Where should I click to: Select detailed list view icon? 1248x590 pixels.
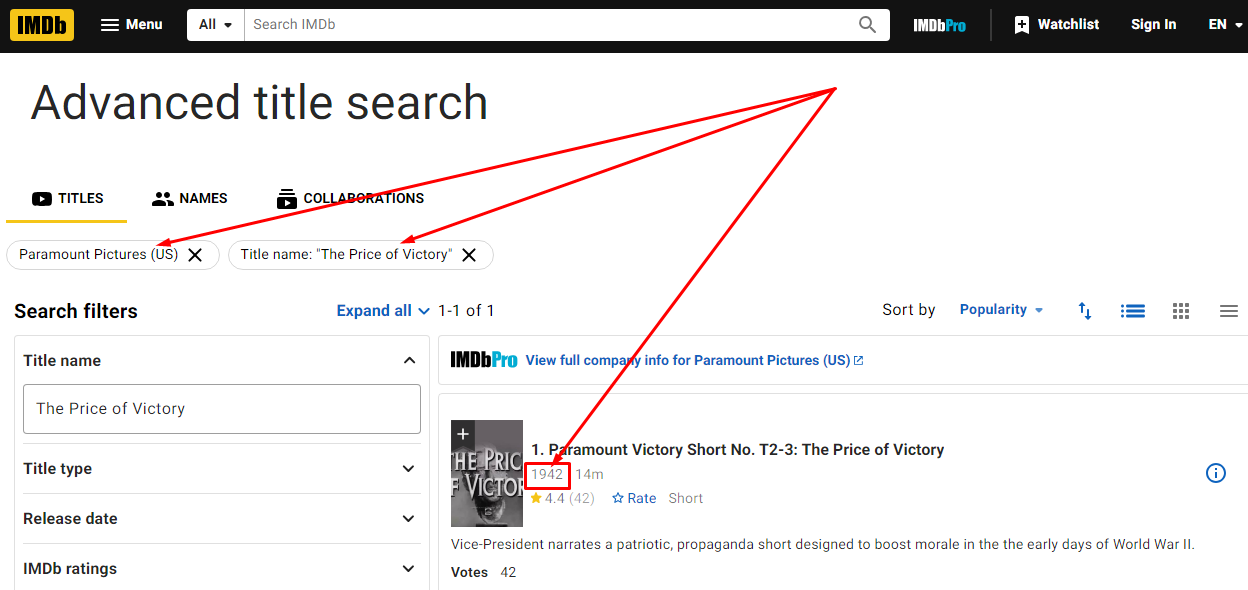[x=1133, y=311]
